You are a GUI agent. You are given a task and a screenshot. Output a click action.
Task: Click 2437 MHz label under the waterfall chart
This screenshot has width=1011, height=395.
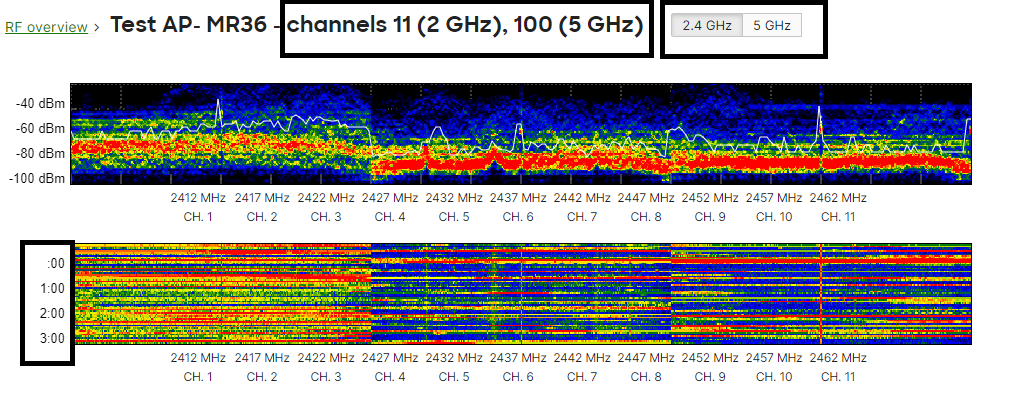(x=518, y=358)
